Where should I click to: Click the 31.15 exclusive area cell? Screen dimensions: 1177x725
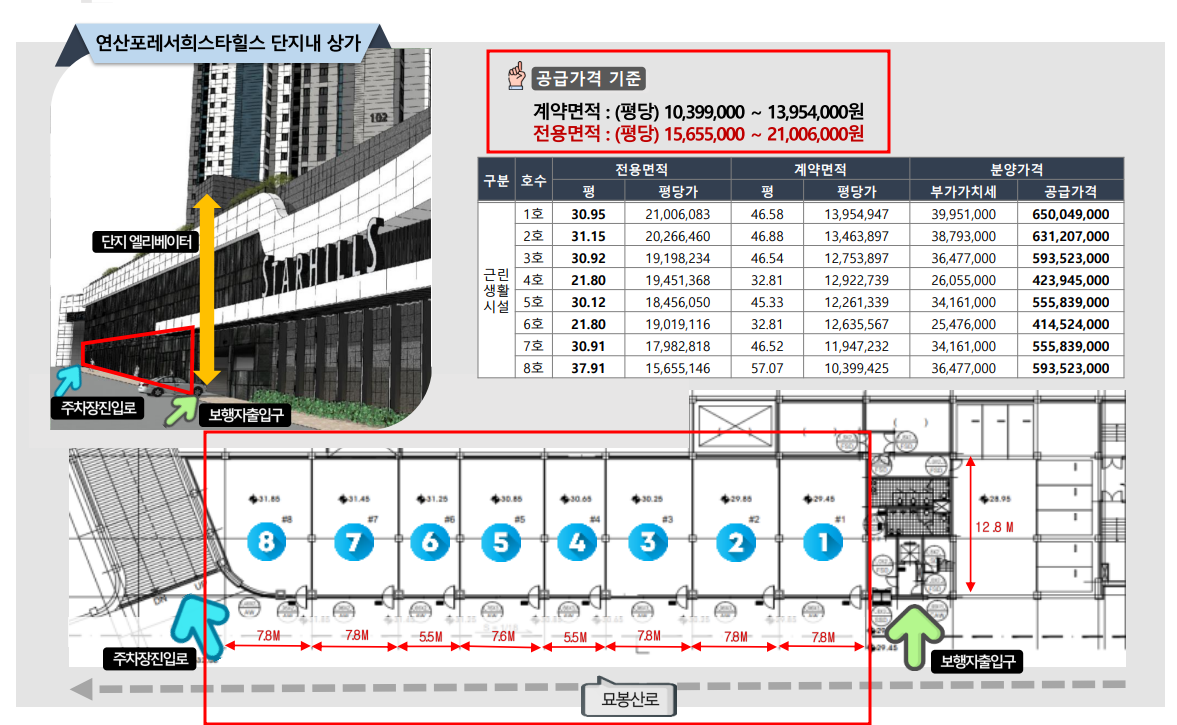tap(588, 236)
